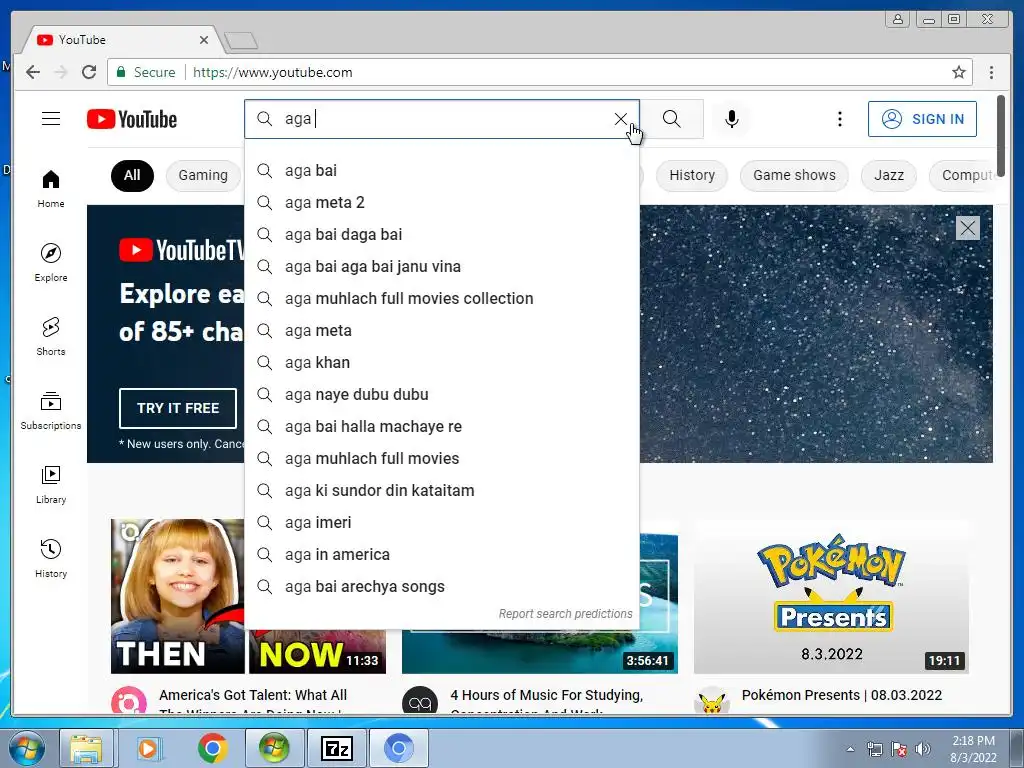Select the All filter chip
This screenshot has width=1024, height=768.
coord(132,176)
